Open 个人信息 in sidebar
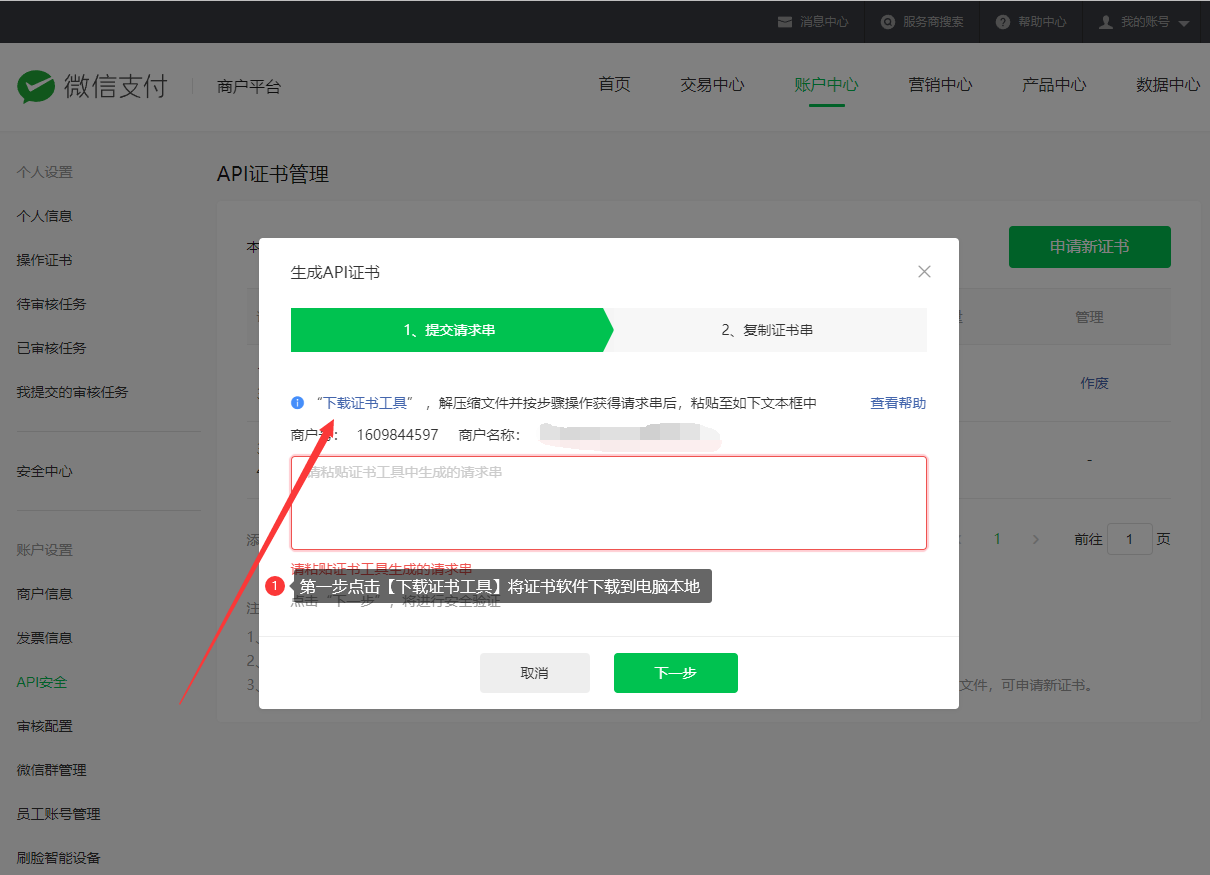This screenshot has width=1210, height=875. [44, 216]
